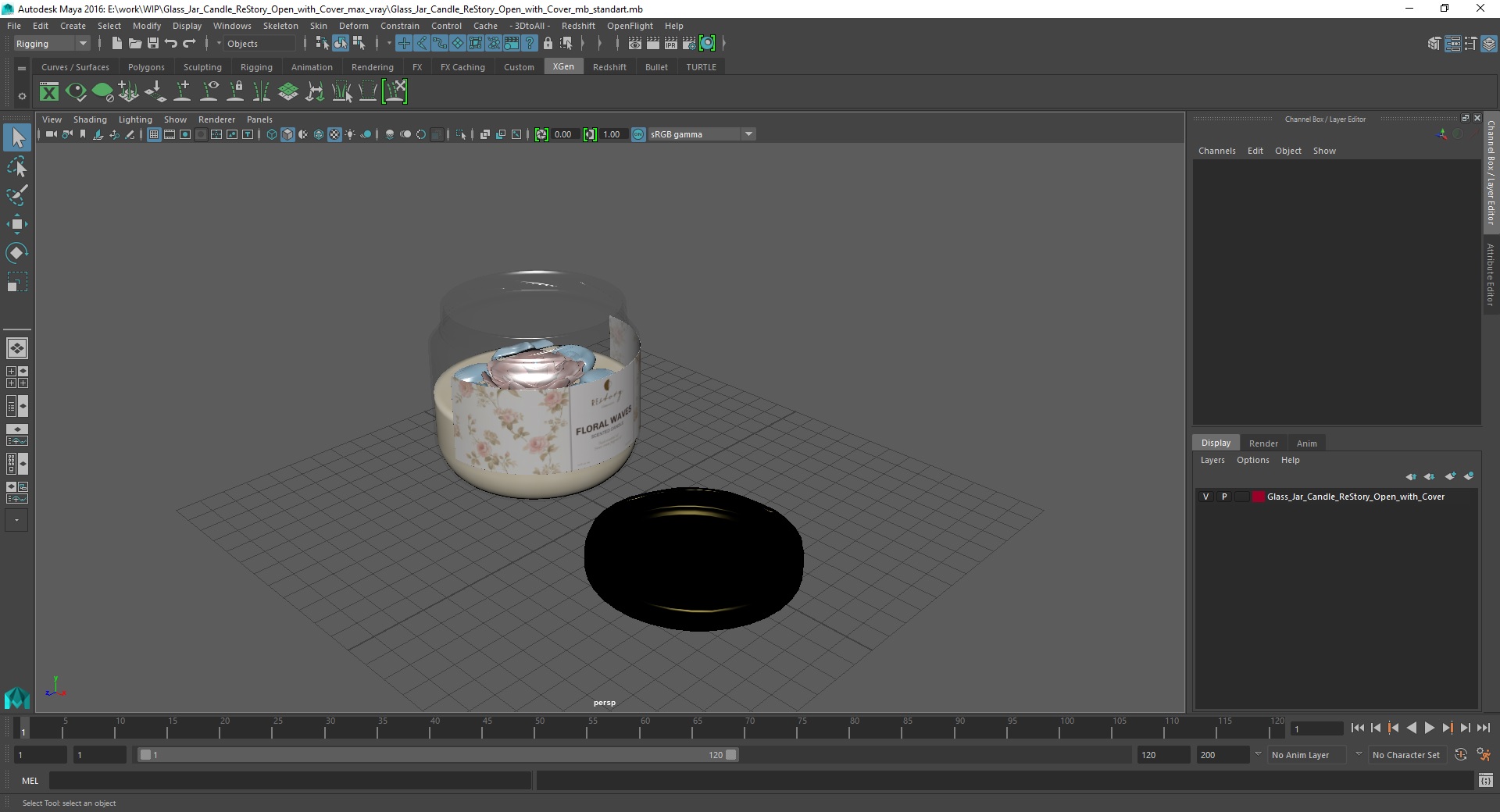Go to start of playback range
The image size is (1500, 812).
(1357, 728)
